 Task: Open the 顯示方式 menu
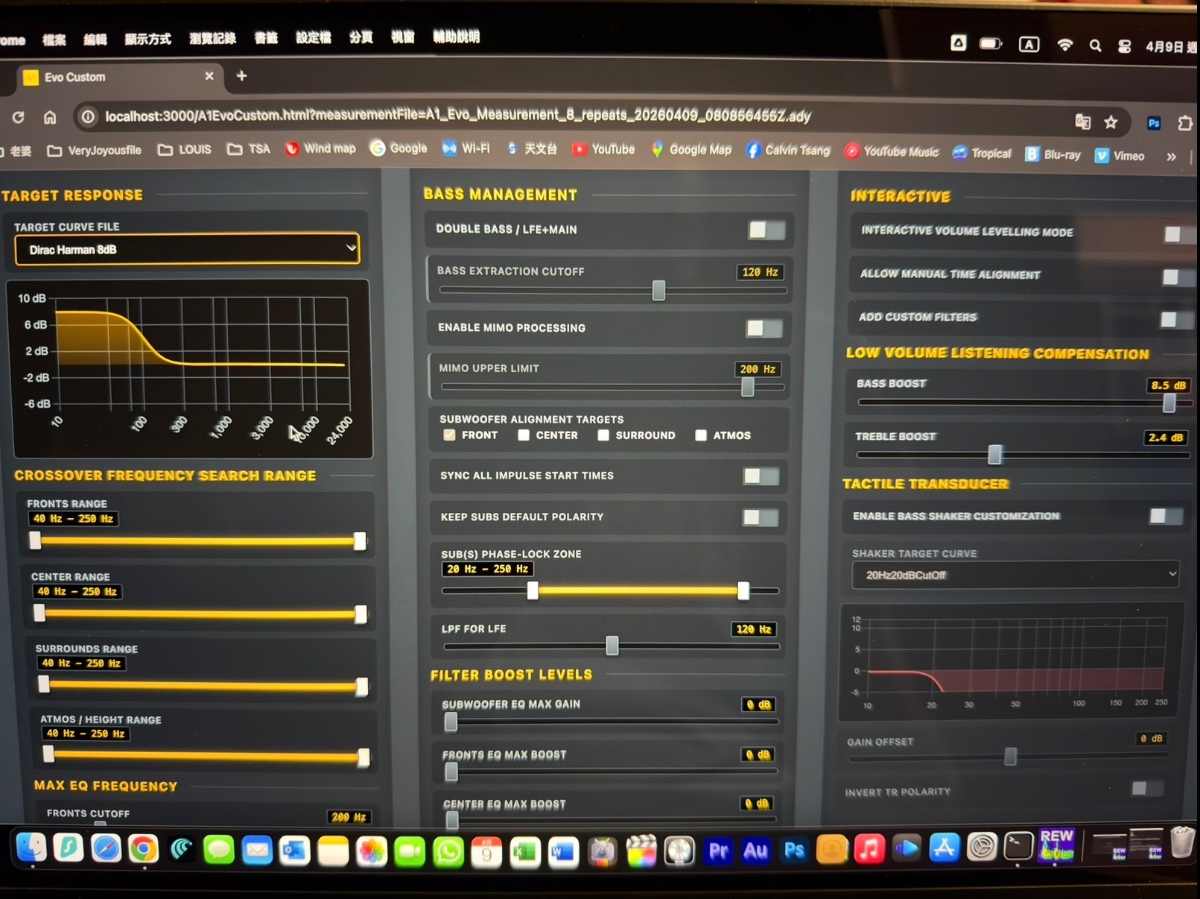click(148, 39)
